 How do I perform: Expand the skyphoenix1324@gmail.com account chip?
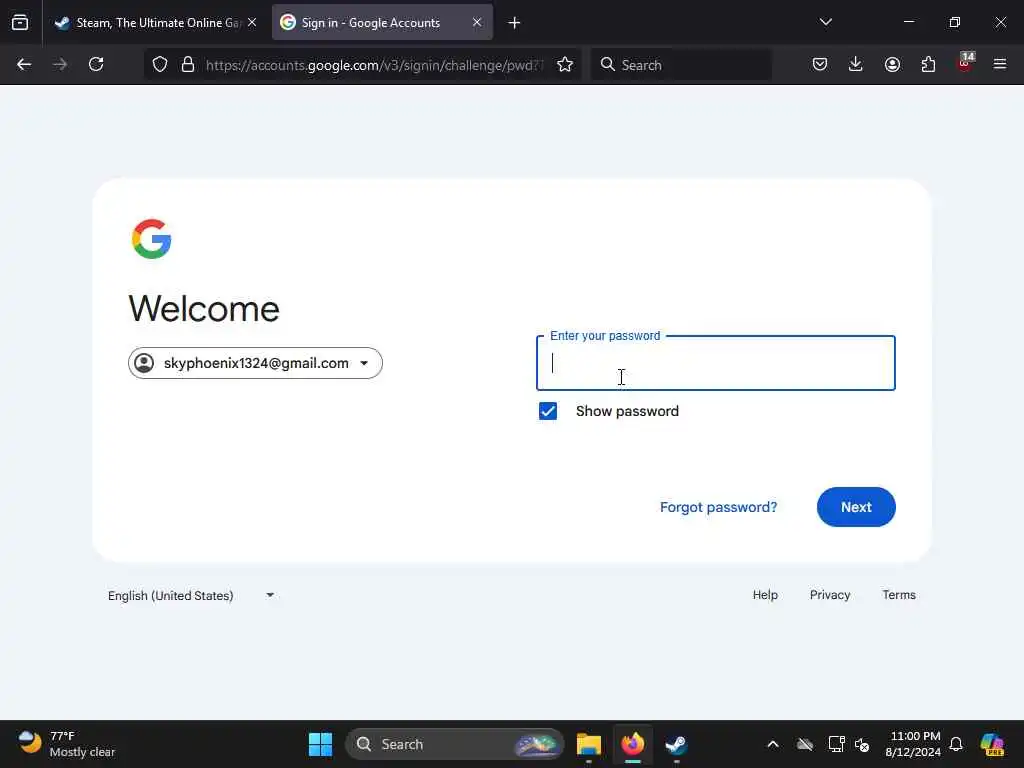[255, 363]
